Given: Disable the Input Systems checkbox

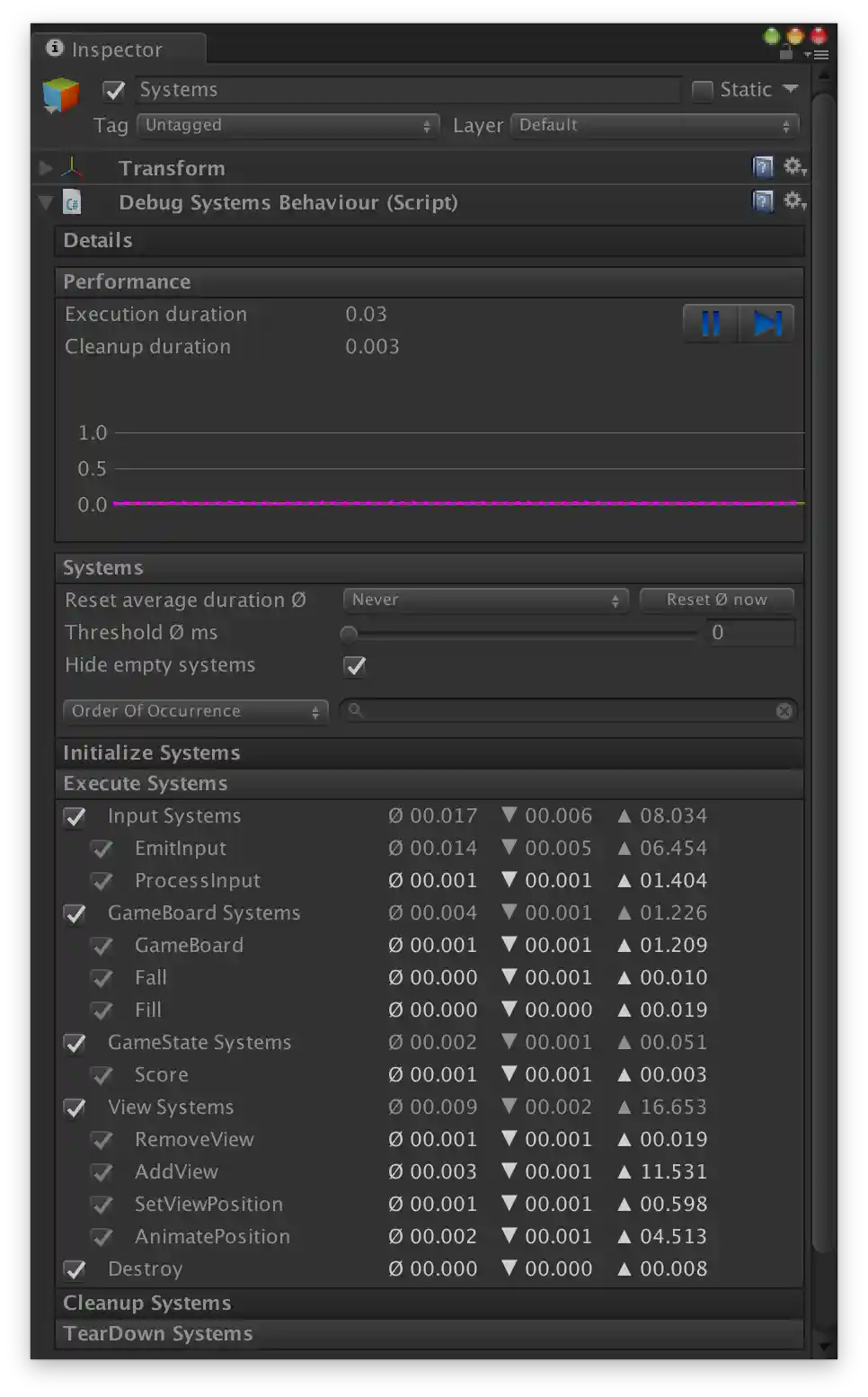Looking at the screenshot, I should [x=75, y=816].
